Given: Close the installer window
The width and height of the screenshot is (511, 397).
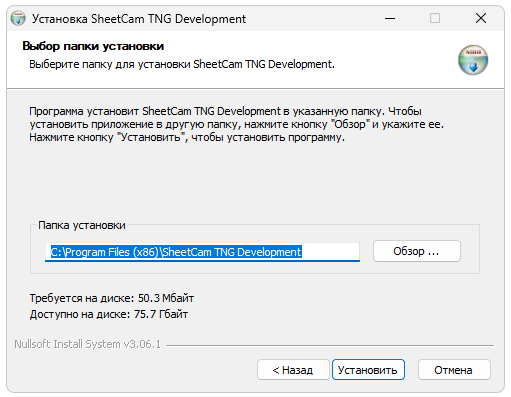Looking at the screenshot, I should click(481, 18).
